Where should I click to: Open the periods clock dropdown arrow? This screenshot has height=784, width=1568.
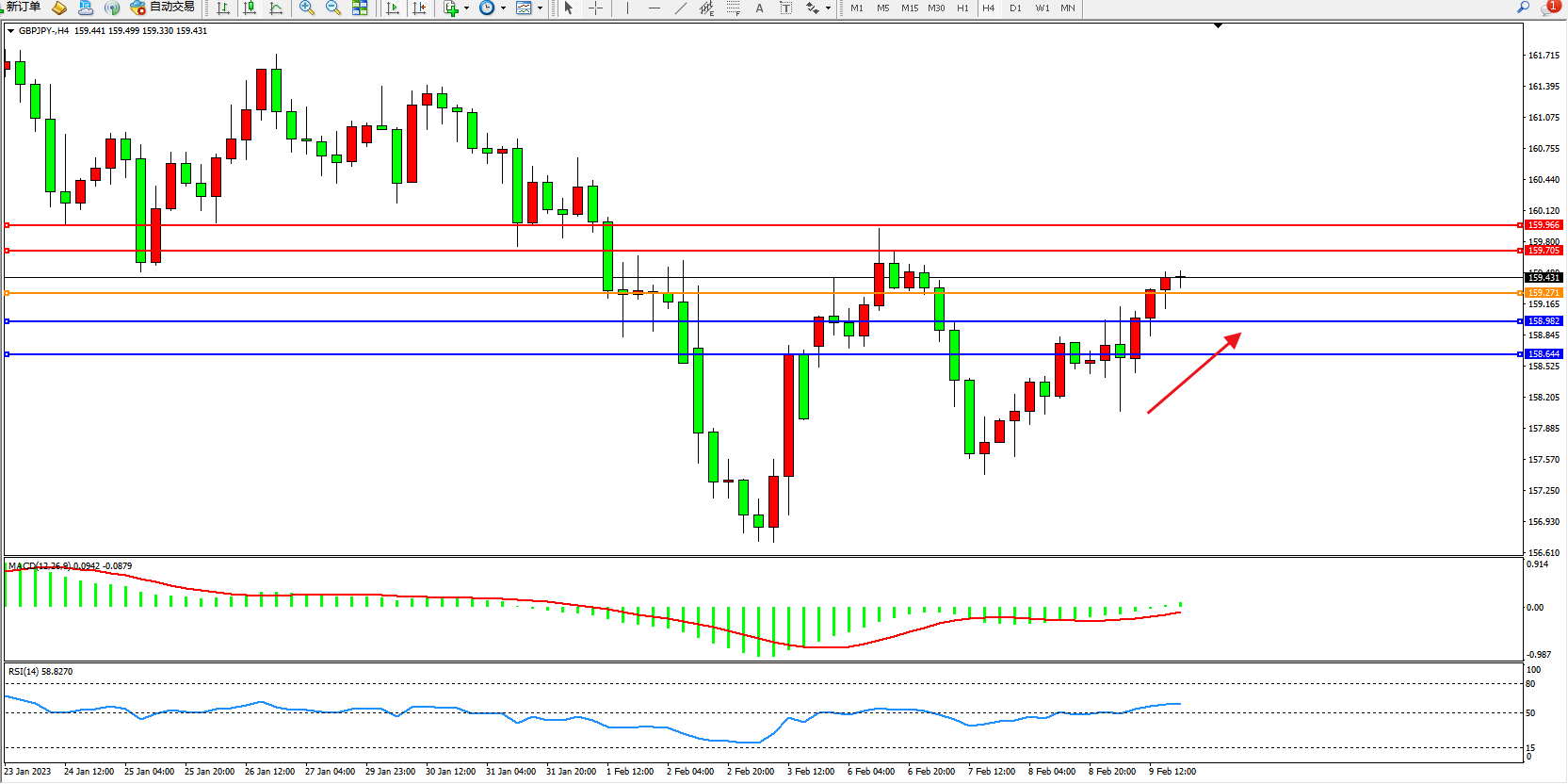[x=503, y=8]
